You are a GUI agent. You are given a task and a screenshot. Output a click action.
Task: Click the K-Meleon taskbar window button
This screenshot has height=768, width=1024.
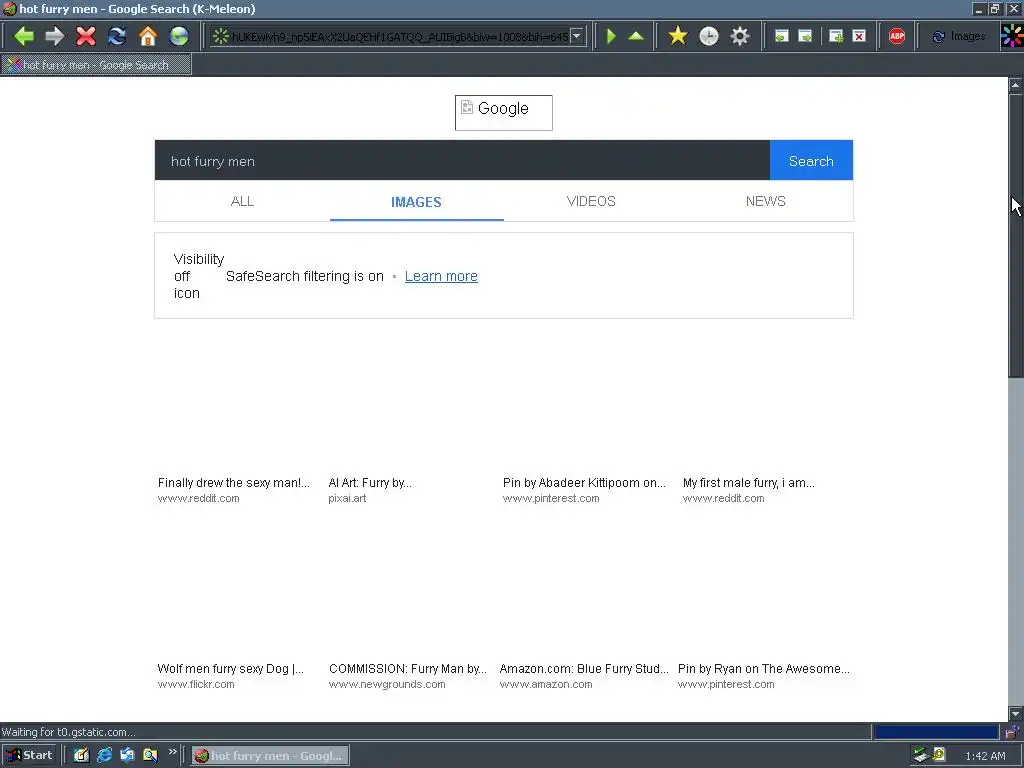(270, 756)
